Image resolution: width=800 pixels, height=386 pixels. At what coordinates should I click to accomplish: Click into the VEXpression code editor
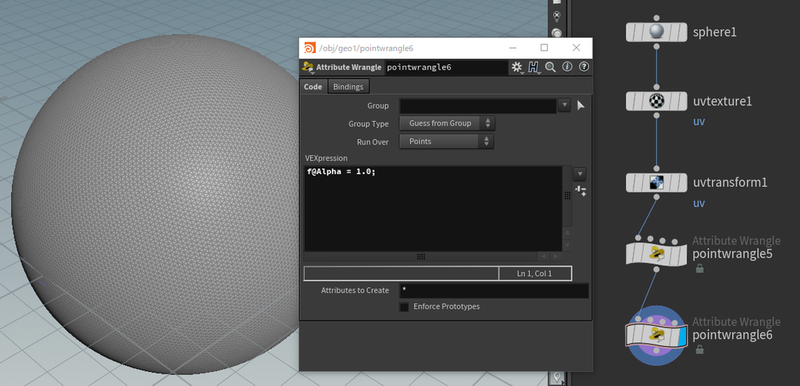(433, 208)
